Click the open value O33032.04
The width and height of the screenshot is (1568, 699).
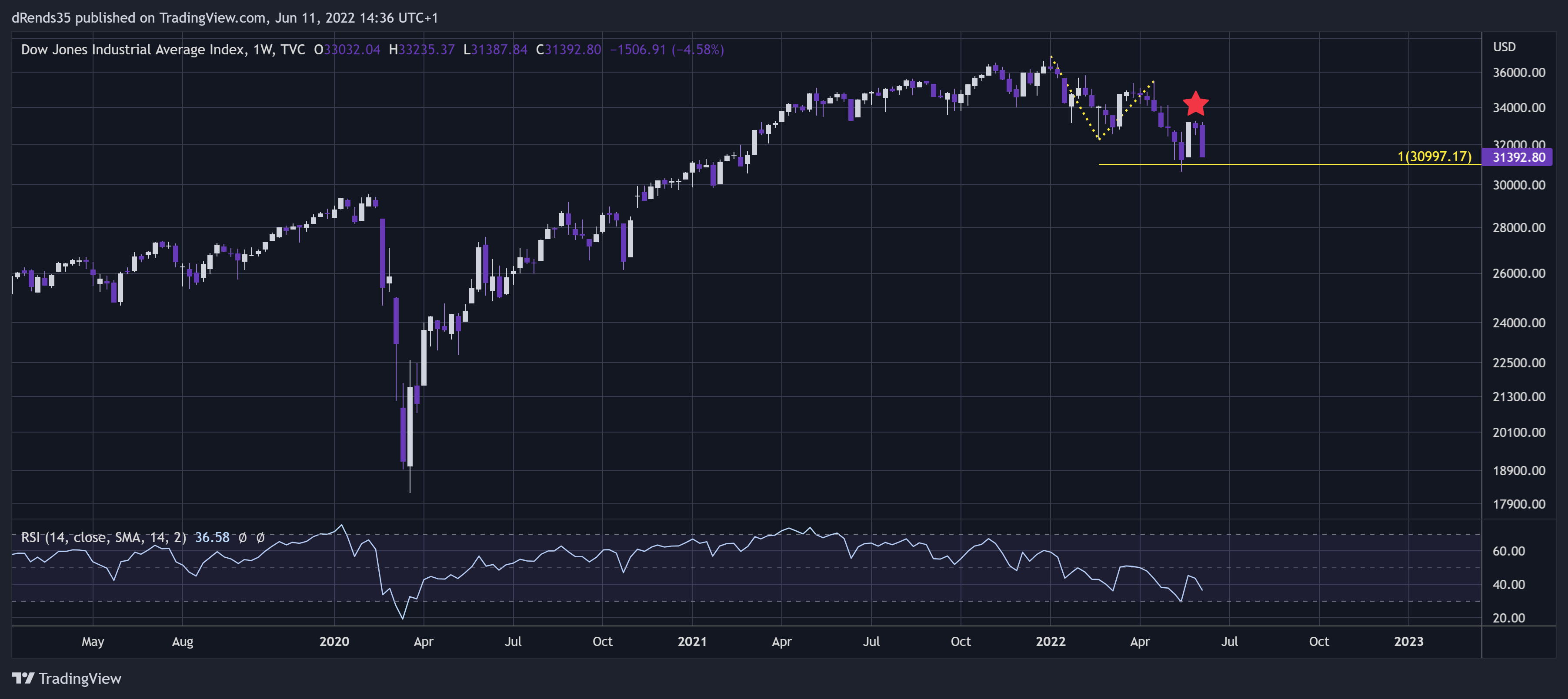[347, 50]
